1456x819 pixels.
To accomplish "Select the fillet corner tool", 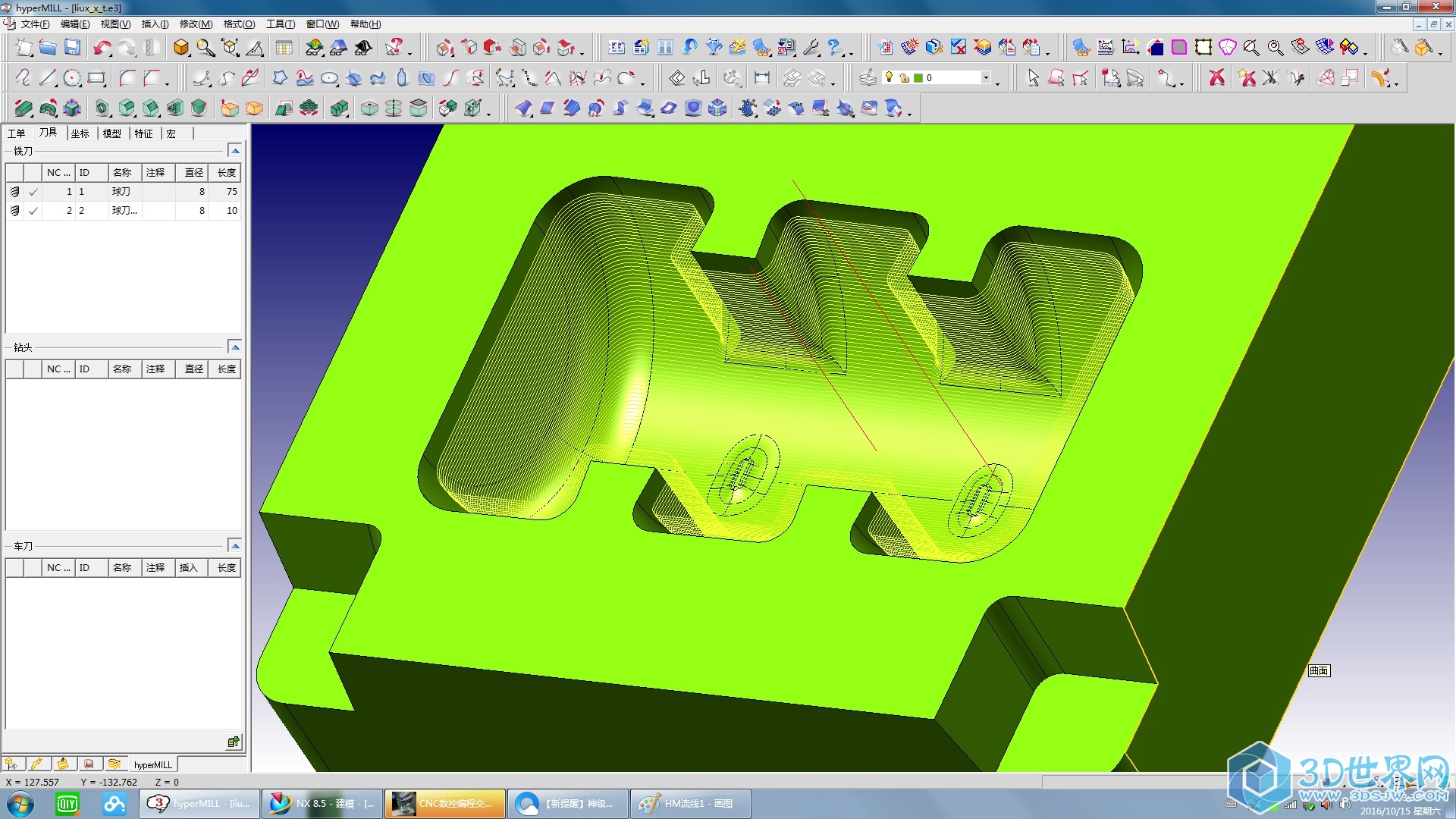I will 127,78.
